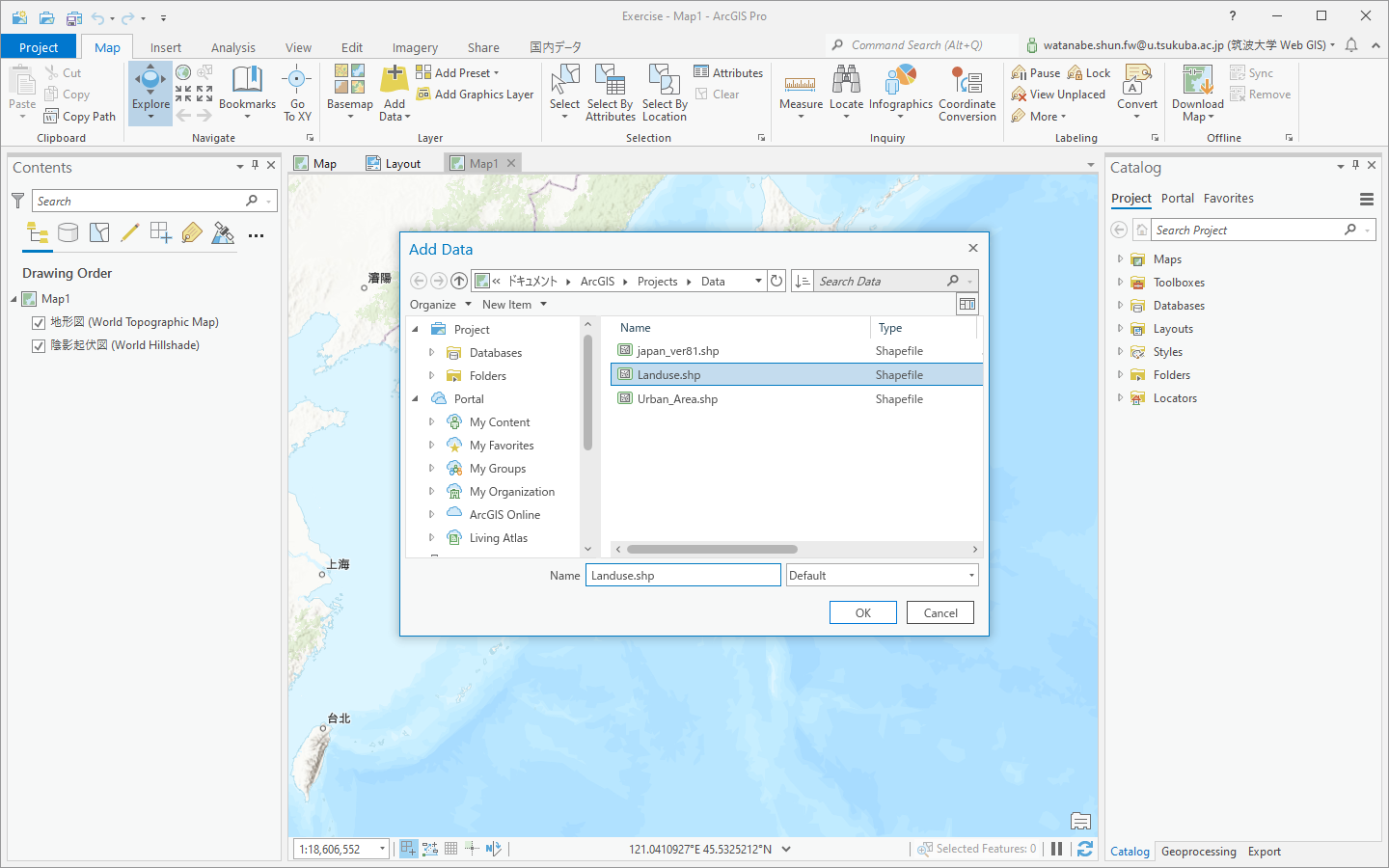The height and width of the screenshot is (868, 1389).
Task: Open the notifications bell
Action: coord(1351,44)
